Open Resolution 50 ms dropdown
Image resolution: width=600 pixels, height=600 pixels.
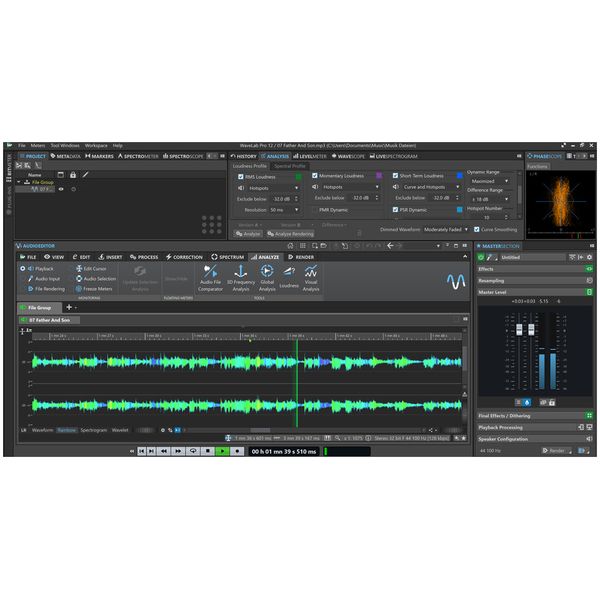pos(284,210)
